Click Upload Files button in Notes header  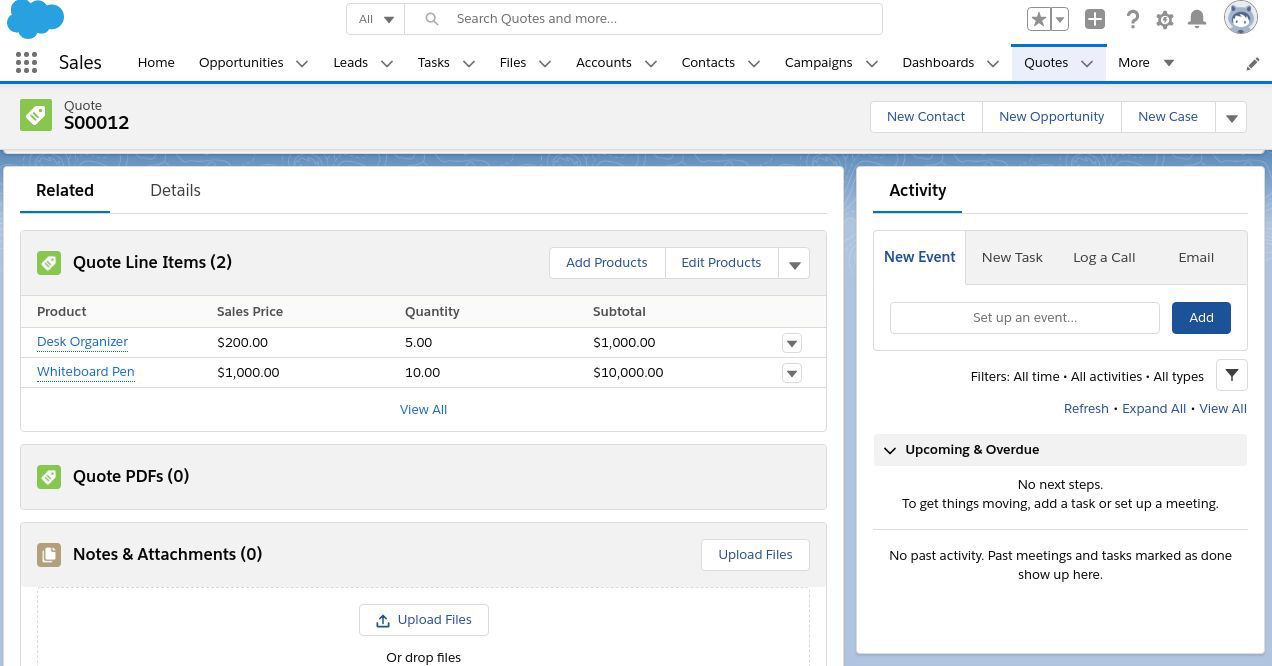tap(755, 555)
